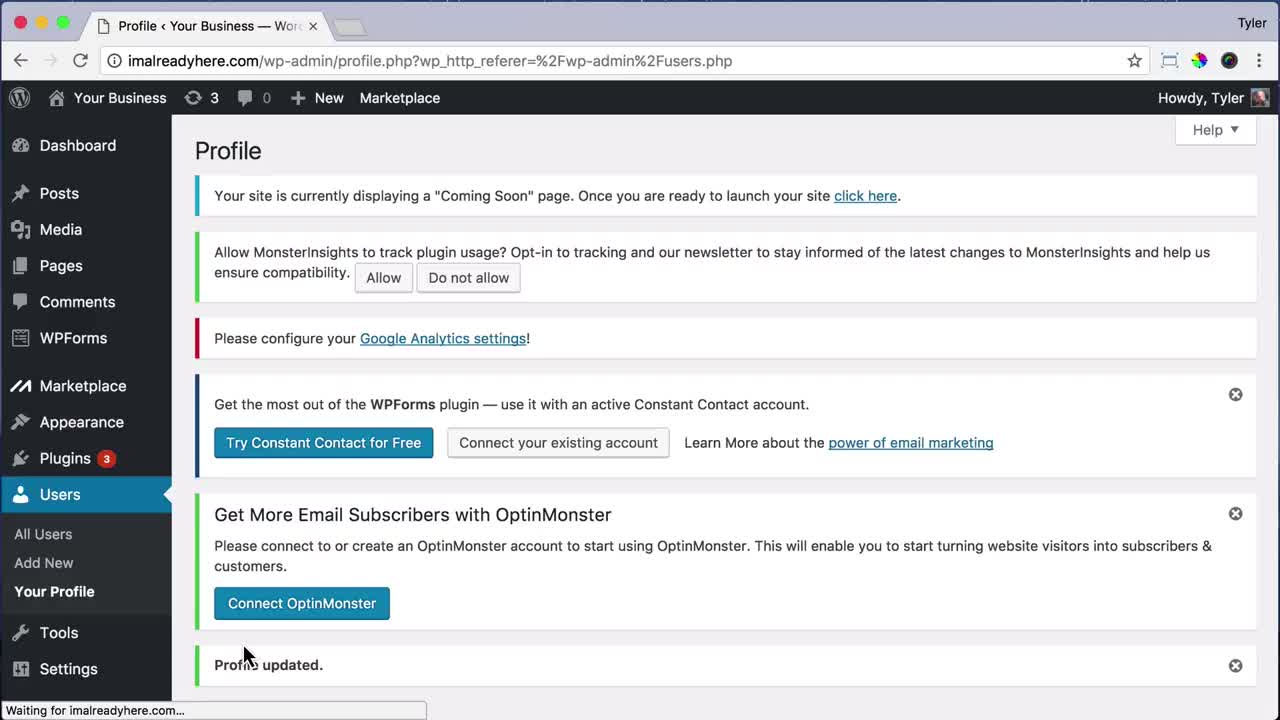Click the Users person icon

[x=21, y=494]
